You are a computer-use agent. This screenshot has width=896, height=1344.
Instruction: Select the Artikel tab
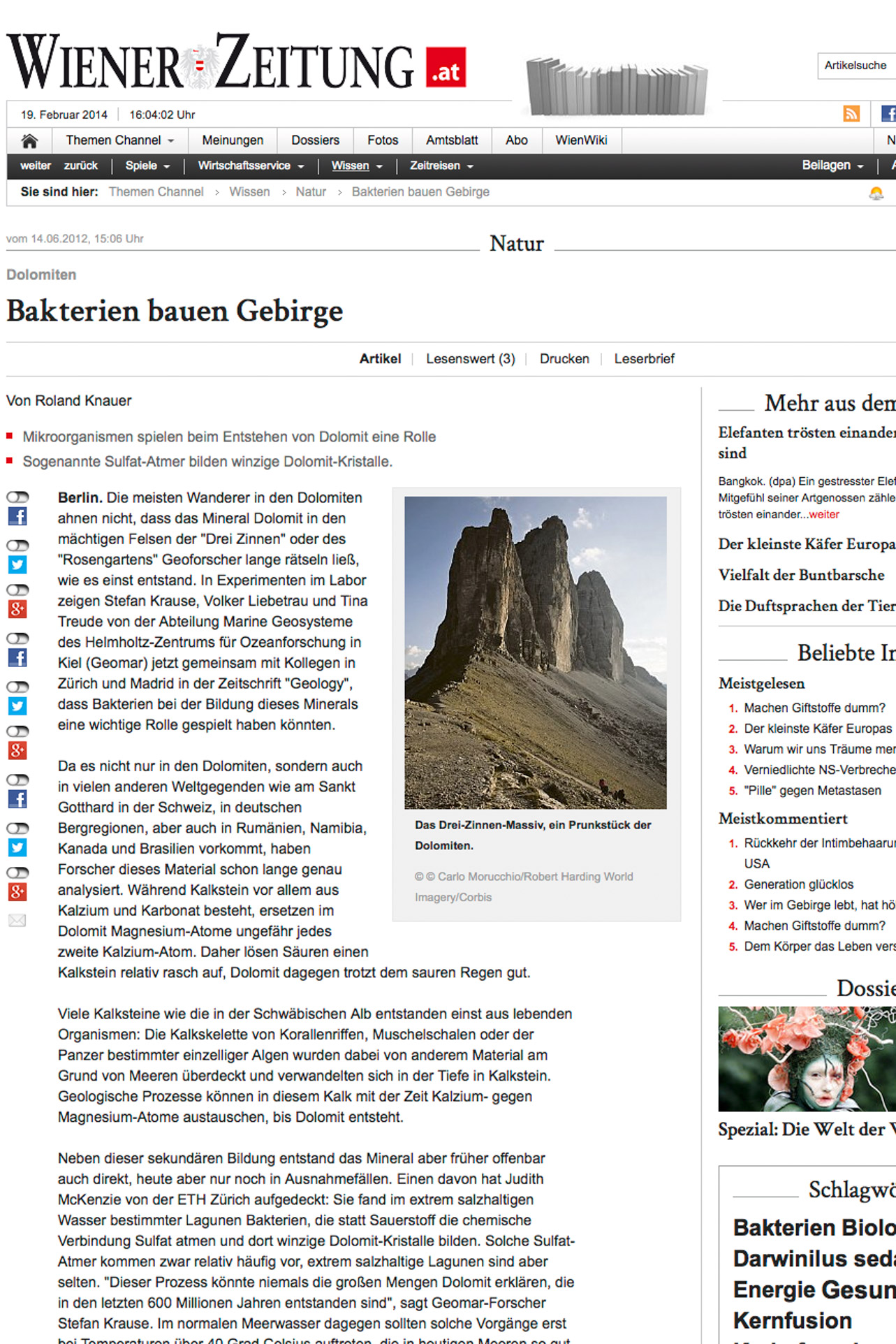[380, 359]
